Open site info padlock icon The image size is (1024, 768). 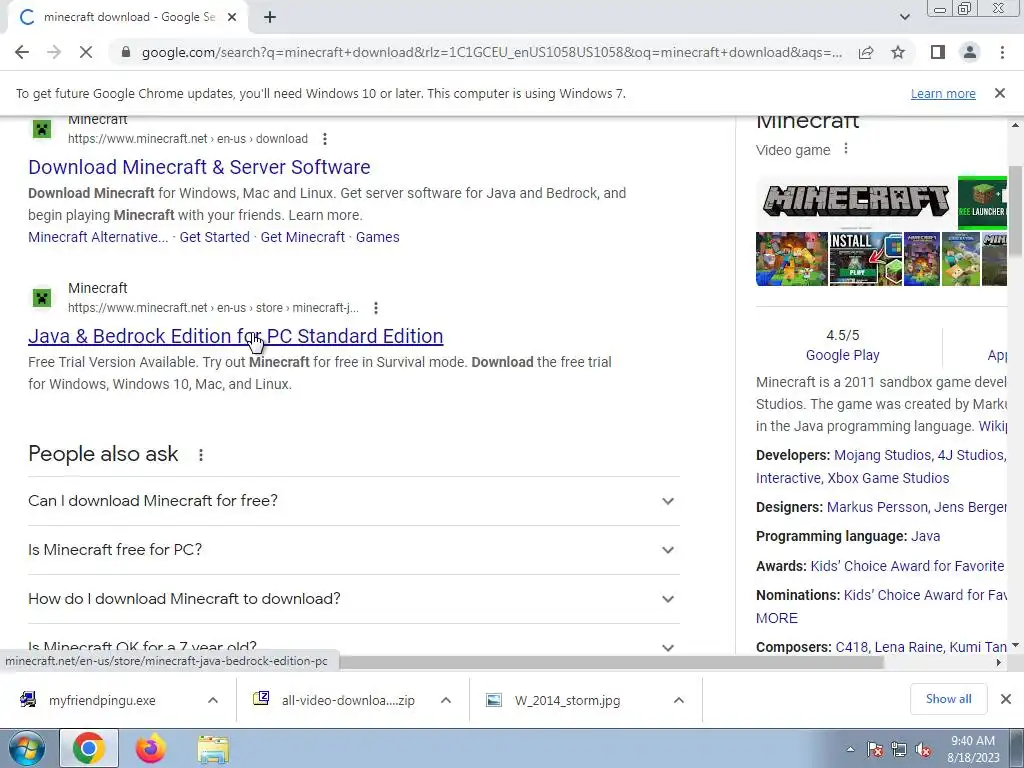tap(126, 52)
